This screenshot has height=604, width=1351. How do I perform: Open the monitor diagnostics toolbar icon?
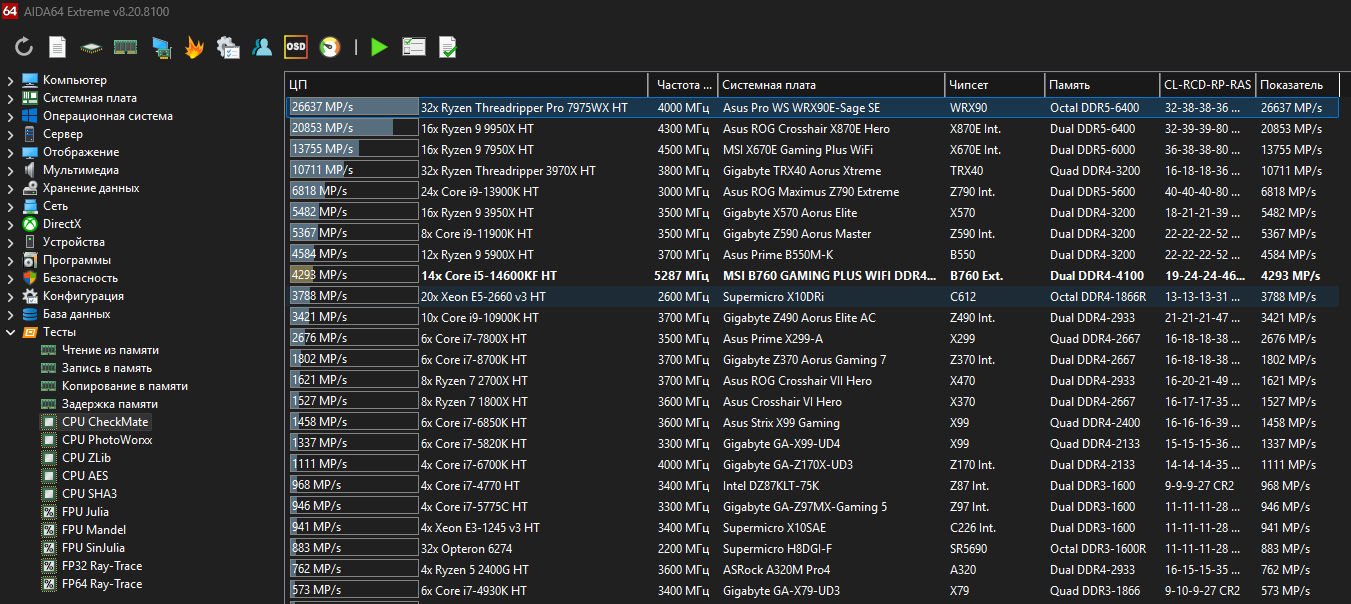point(160,46)
